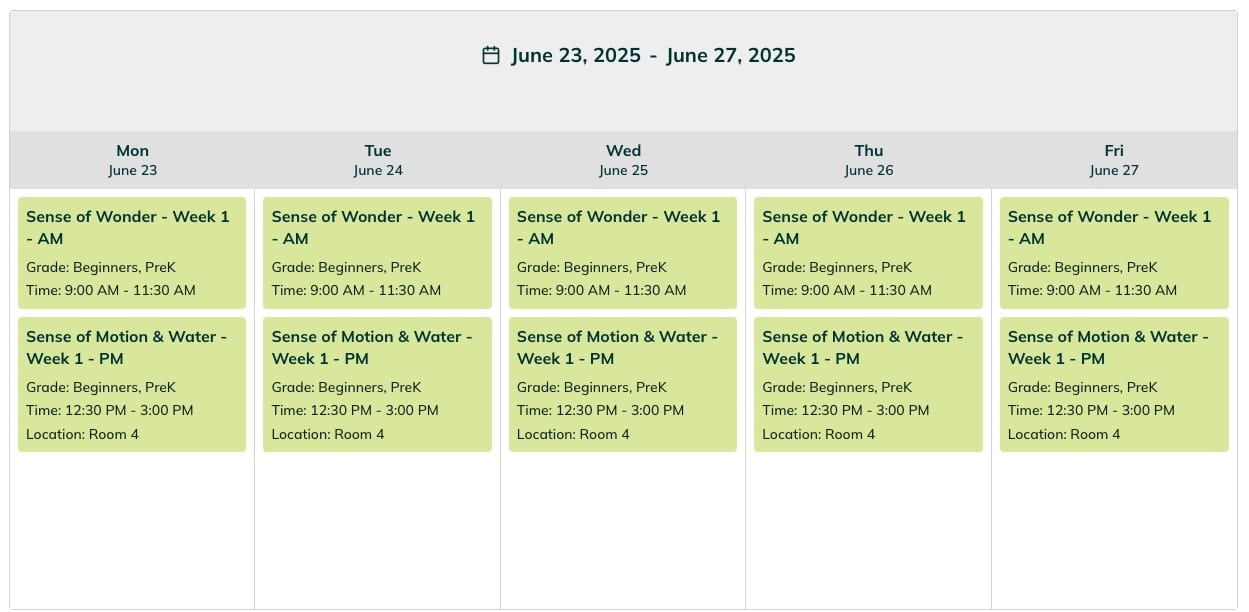
Task: Select the Fri June 27 column header
Action: pyautogui.click(x=1114, y=160)
